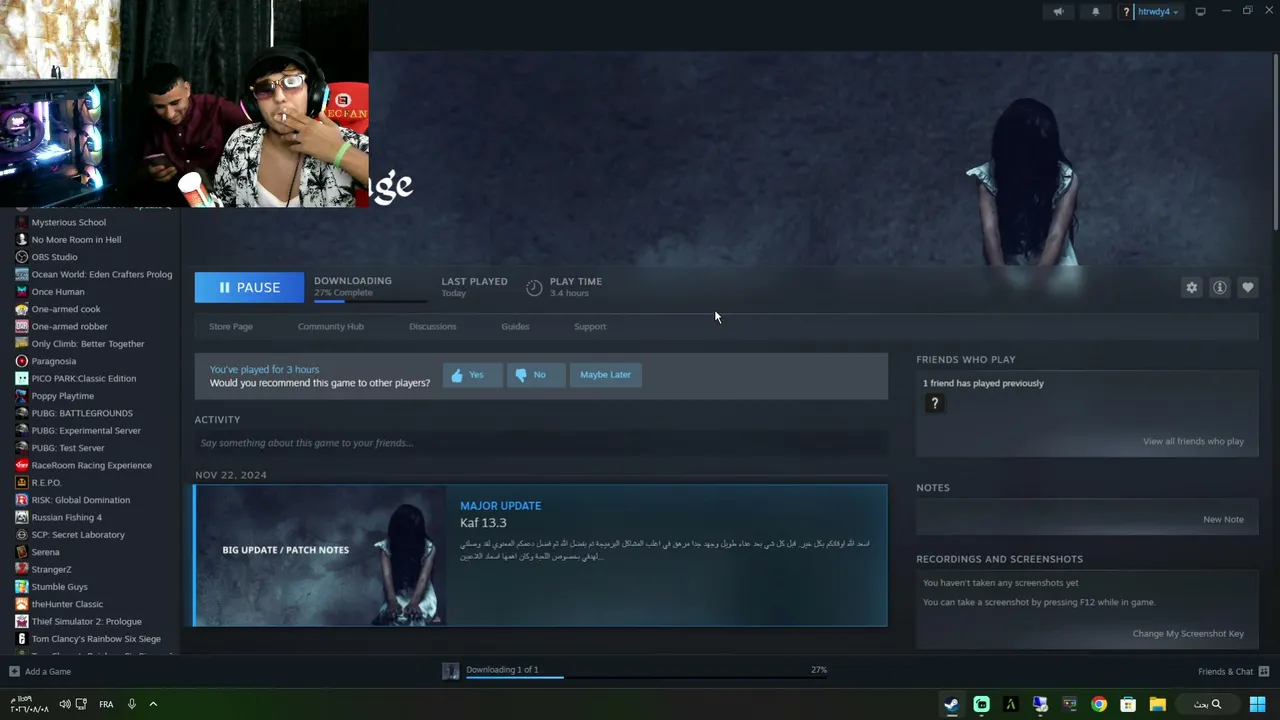Viewport: 1280px width, 720px height.
Task: Open File Explorer from the taskbar
Action: (1157, 704)
